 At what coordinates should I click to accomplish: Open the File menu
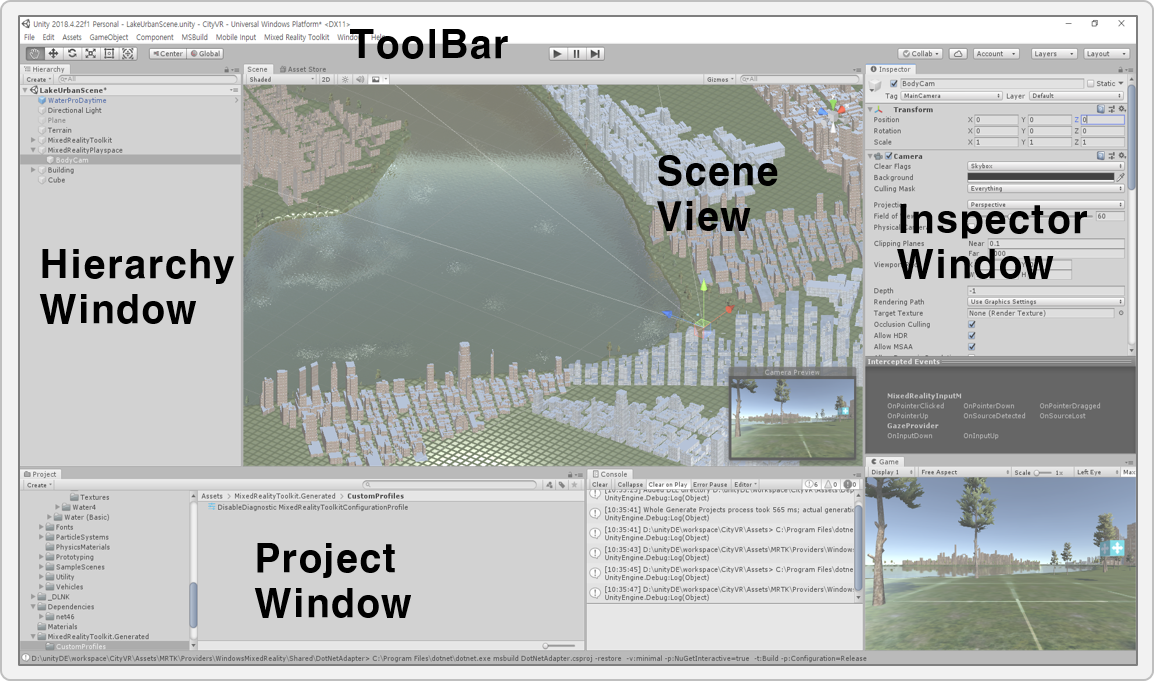pyautogui.click(x=29, y=37)
